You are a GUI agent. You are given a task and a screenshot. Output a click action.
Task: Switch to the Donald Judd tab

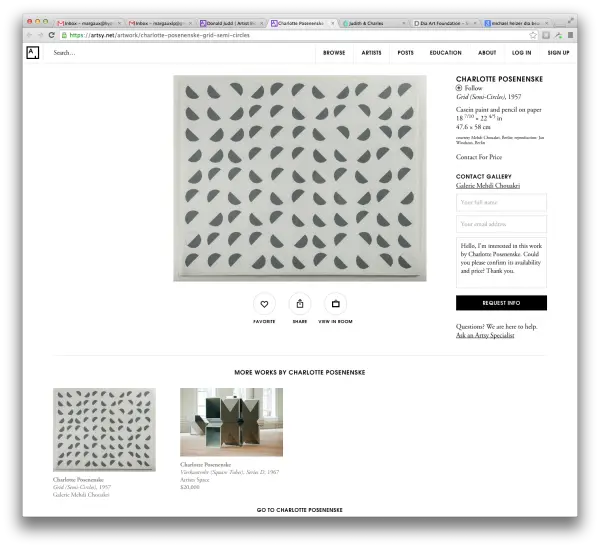[x=232, y=23]
